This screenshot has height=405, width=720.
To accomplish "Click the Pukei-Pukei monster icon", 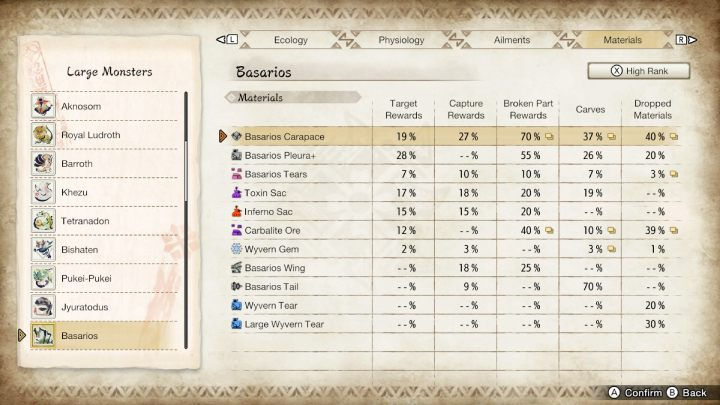I will (x=42, y=277).
